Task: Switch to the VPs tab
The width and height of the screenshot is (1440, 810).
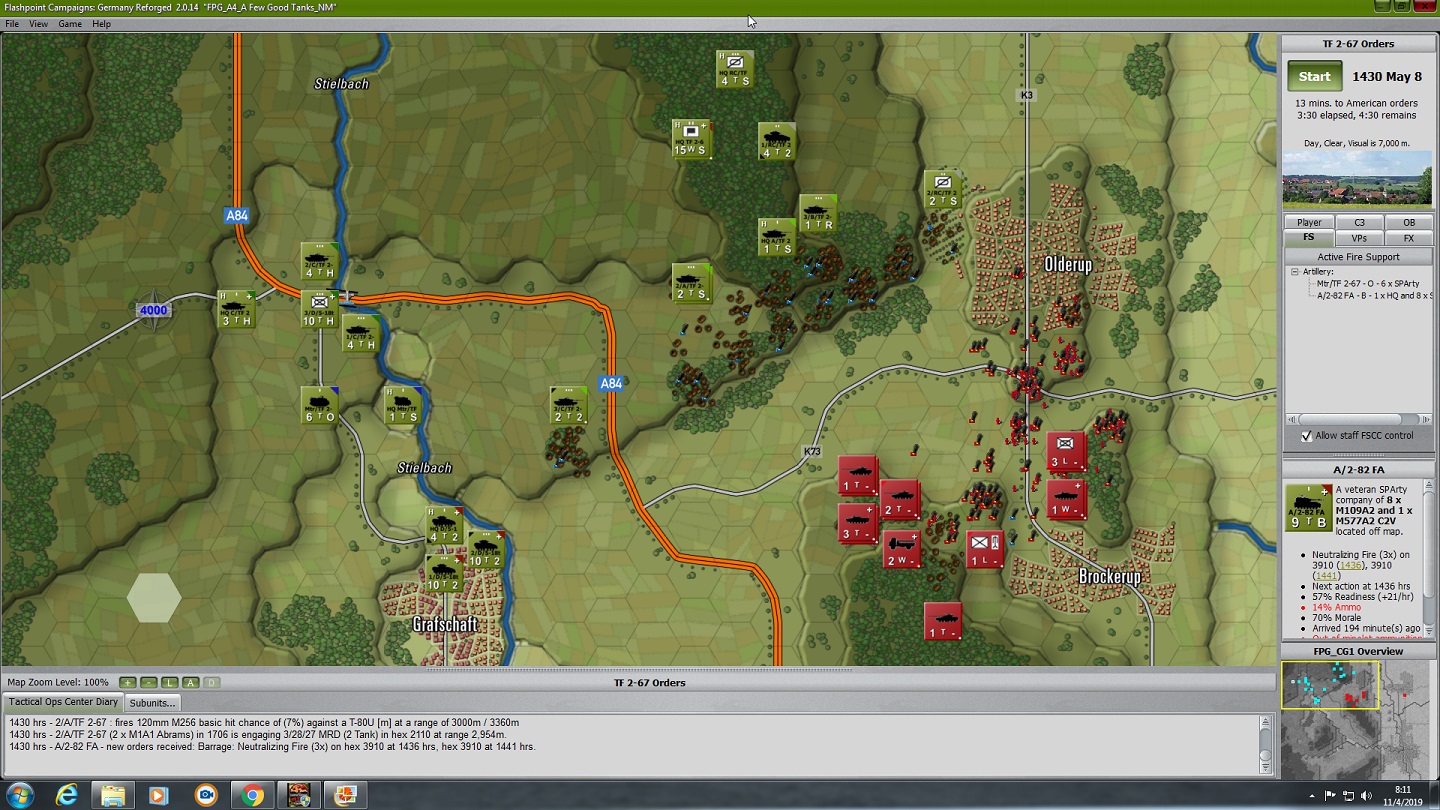Action: tap(1359, 238)
